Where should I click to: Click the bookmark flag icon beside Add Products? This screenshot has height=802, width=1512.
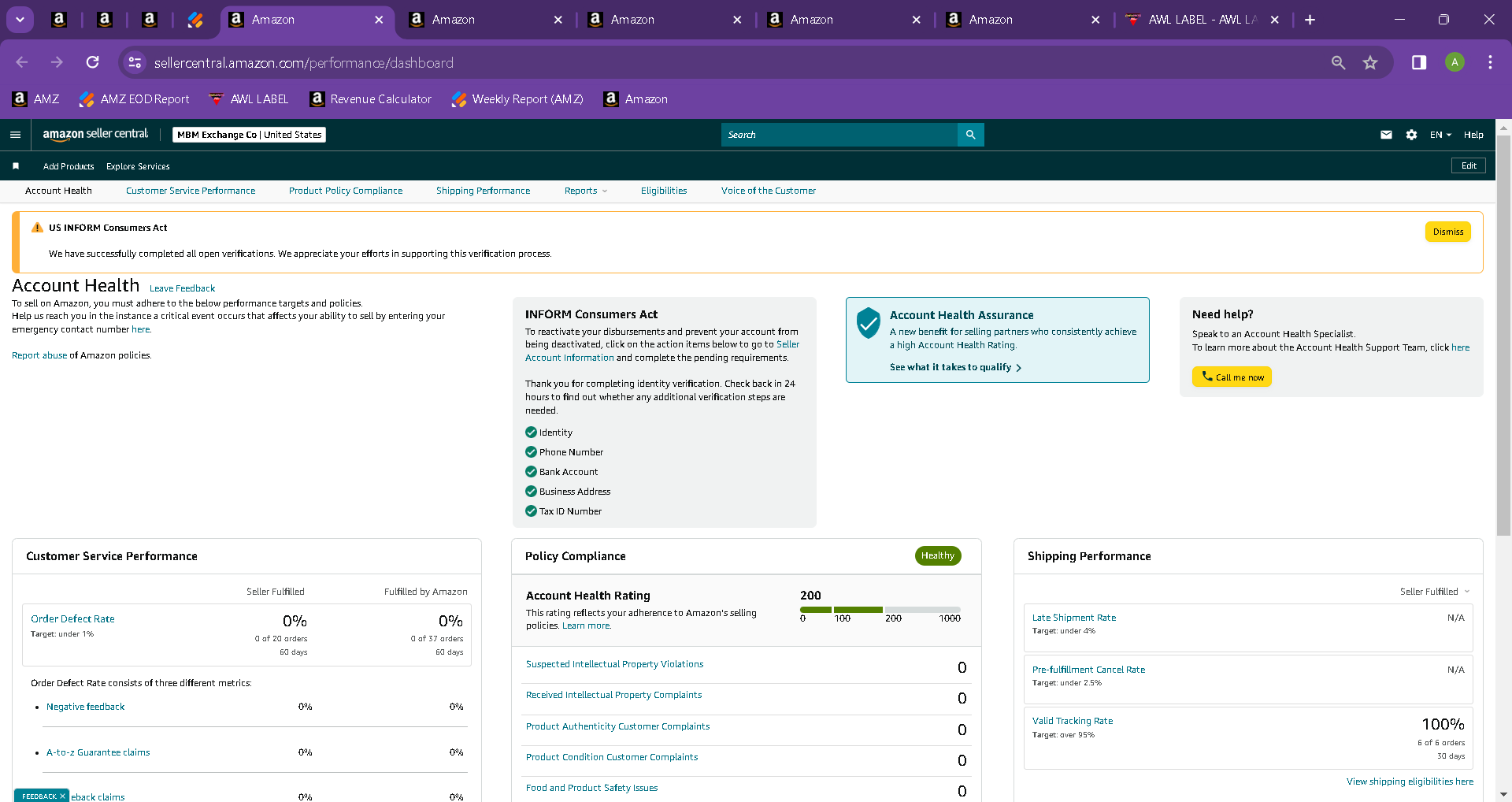click(x=16, y=166)
